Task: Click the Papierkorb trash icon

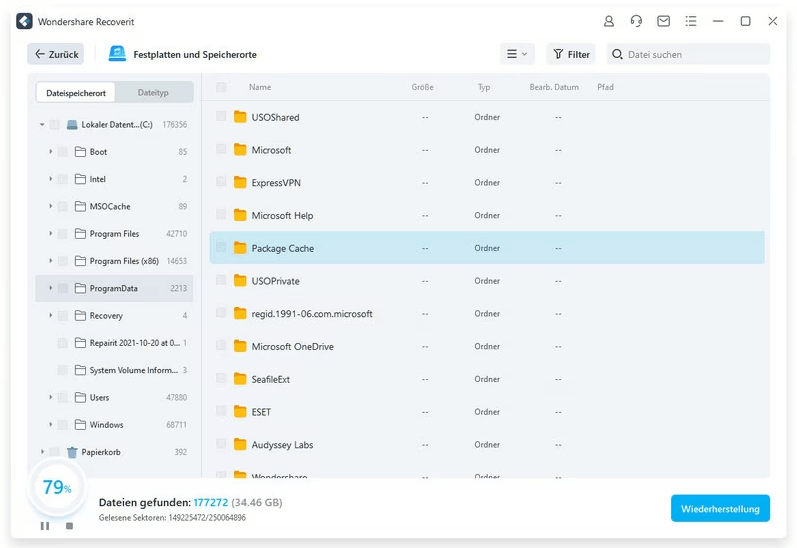Action: tap(72, 452)
